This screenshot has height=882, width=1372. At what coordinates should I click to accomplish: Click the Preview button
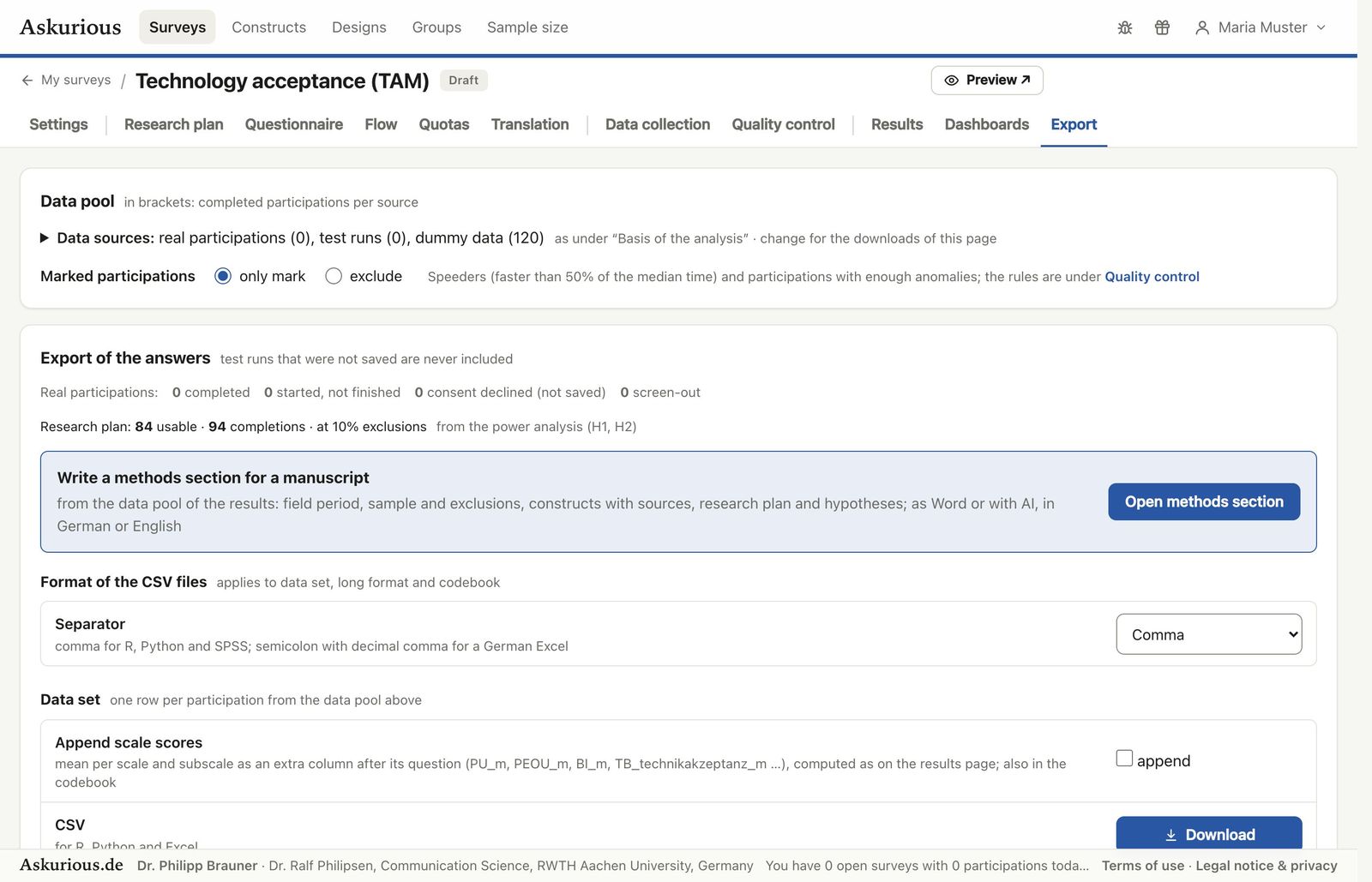click(x=987, y=80)
